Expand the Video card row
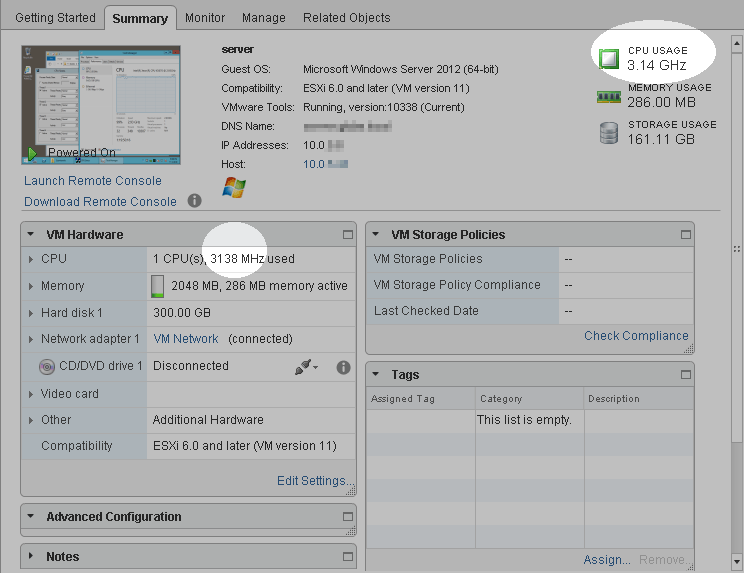The image size is (744, 573). coord(31,394)
